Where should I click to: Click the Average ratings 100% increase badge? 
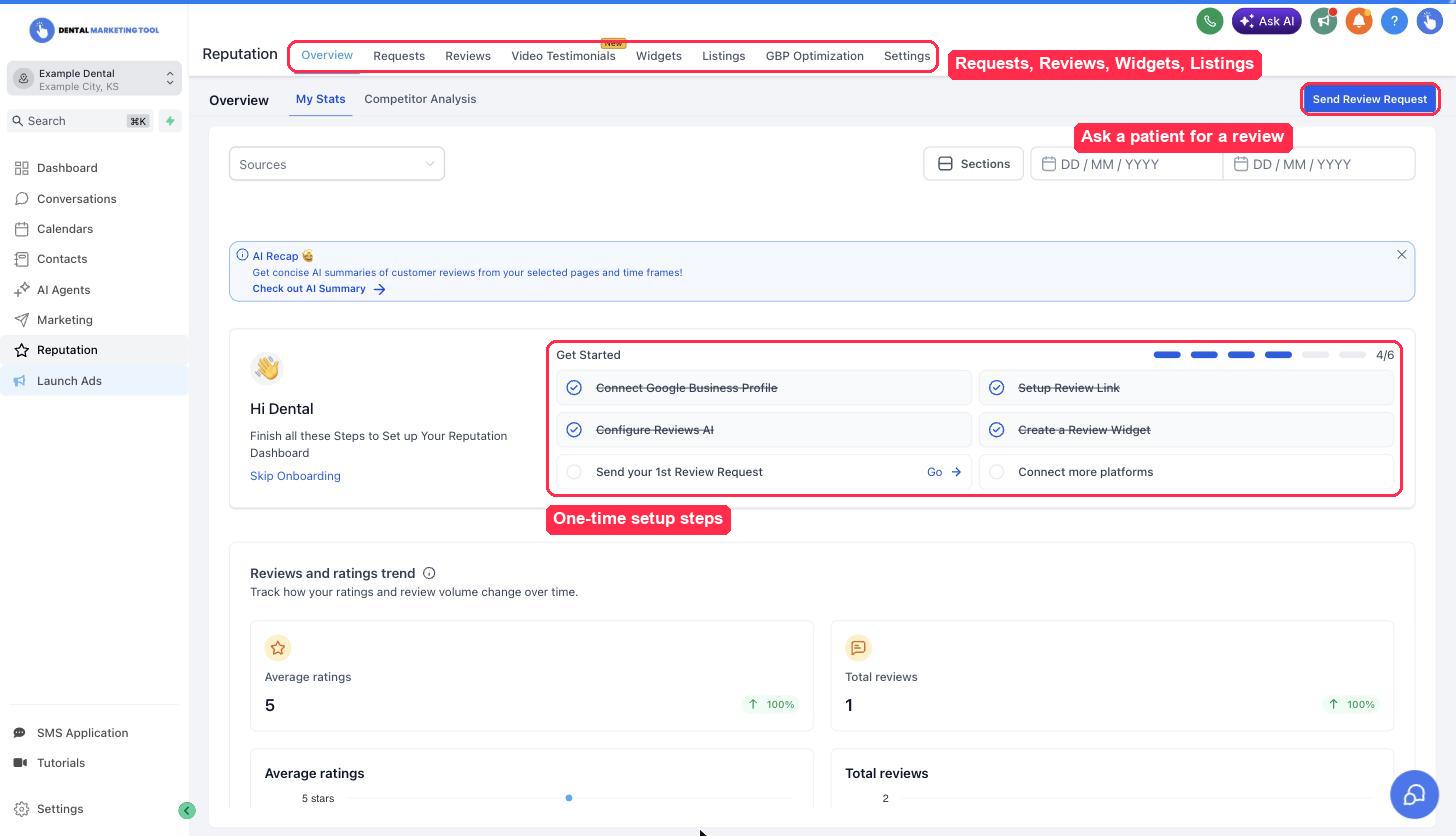[x=770, y=705]
